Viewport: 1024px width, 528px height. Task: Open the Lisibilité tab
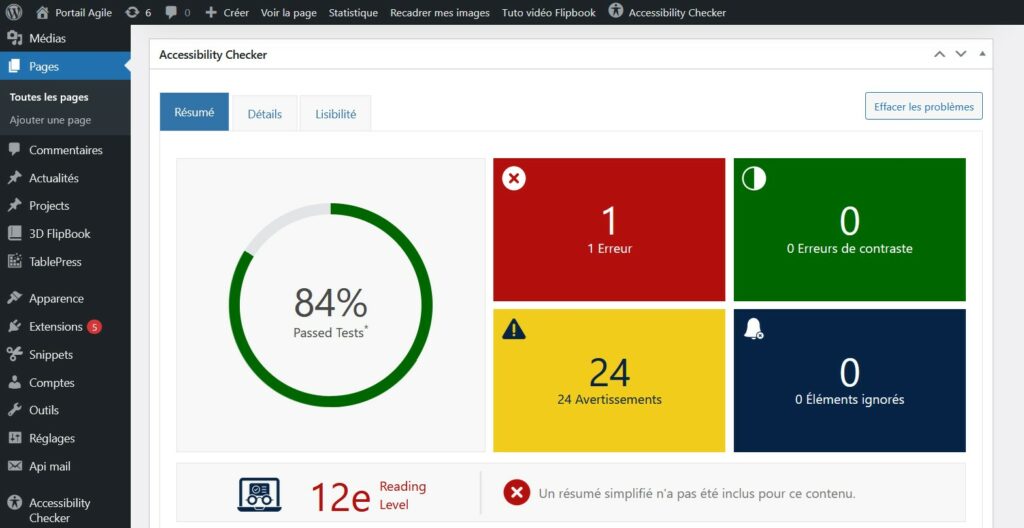[x=336, y=114]
